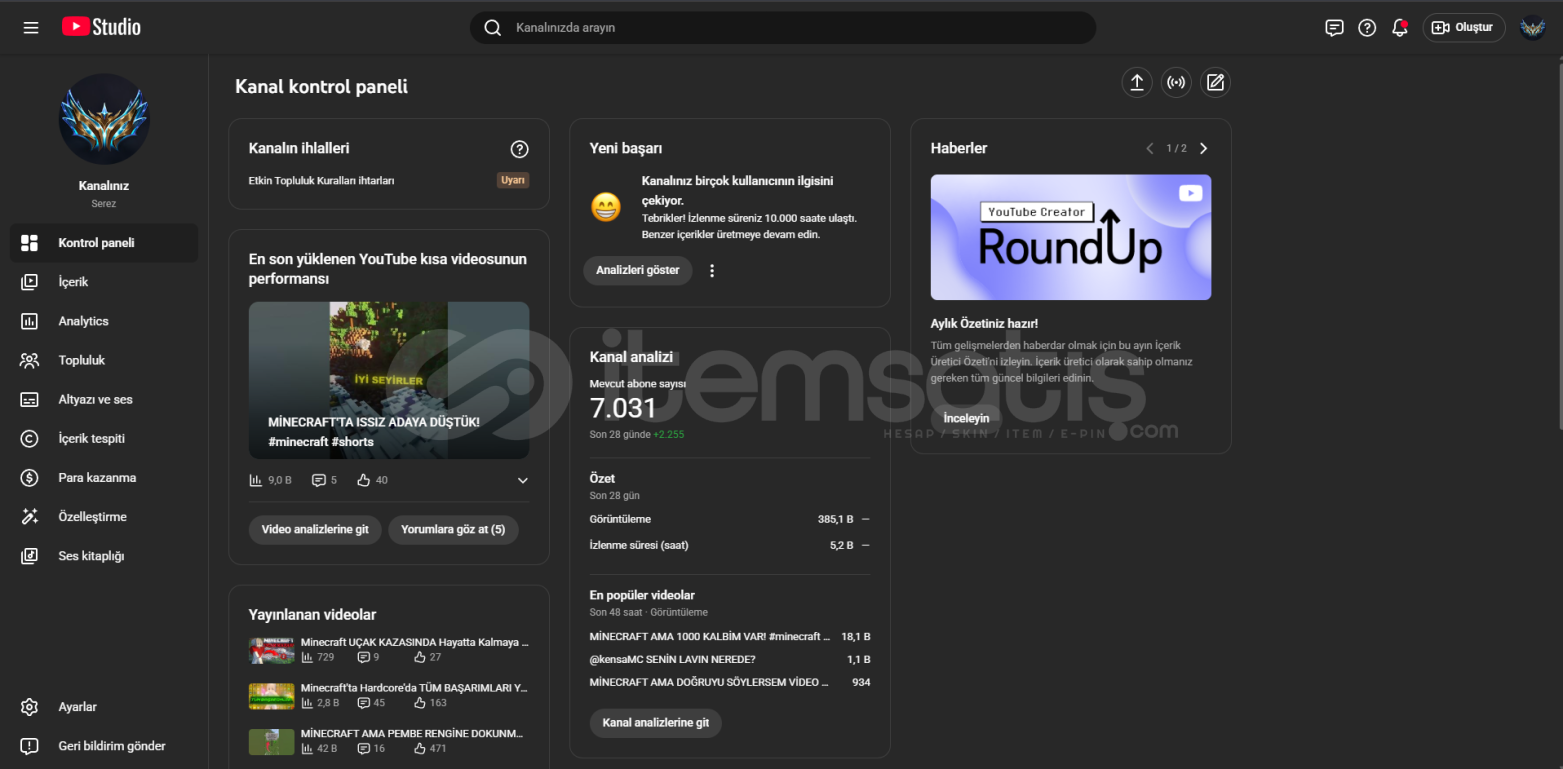Expand the latest Shorts performance chevron
The image size is (1563, 769).
(x=522, y=481)
